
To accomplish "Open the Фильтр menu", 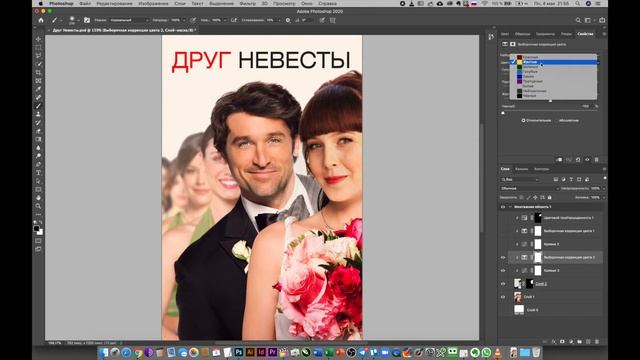I will point(247,3).
